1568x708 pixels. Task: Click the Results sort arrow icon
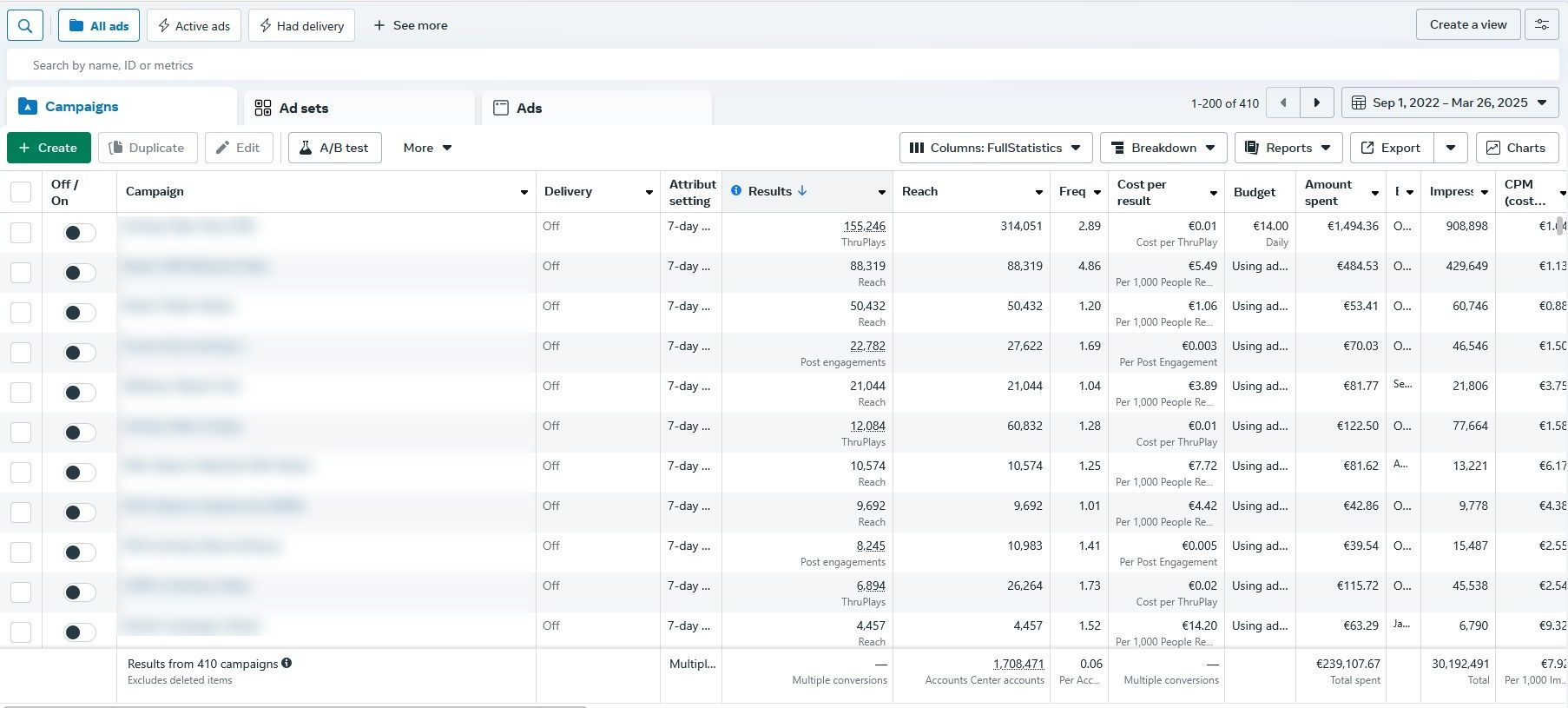pos(802,190)
